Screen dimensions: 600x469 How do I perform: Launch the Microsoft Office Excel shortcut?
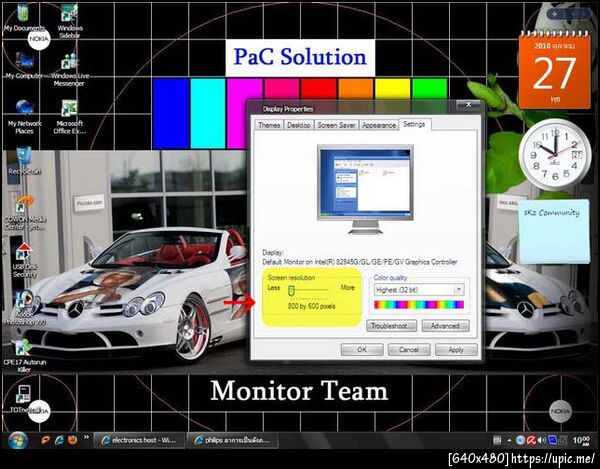pos(70,117)
